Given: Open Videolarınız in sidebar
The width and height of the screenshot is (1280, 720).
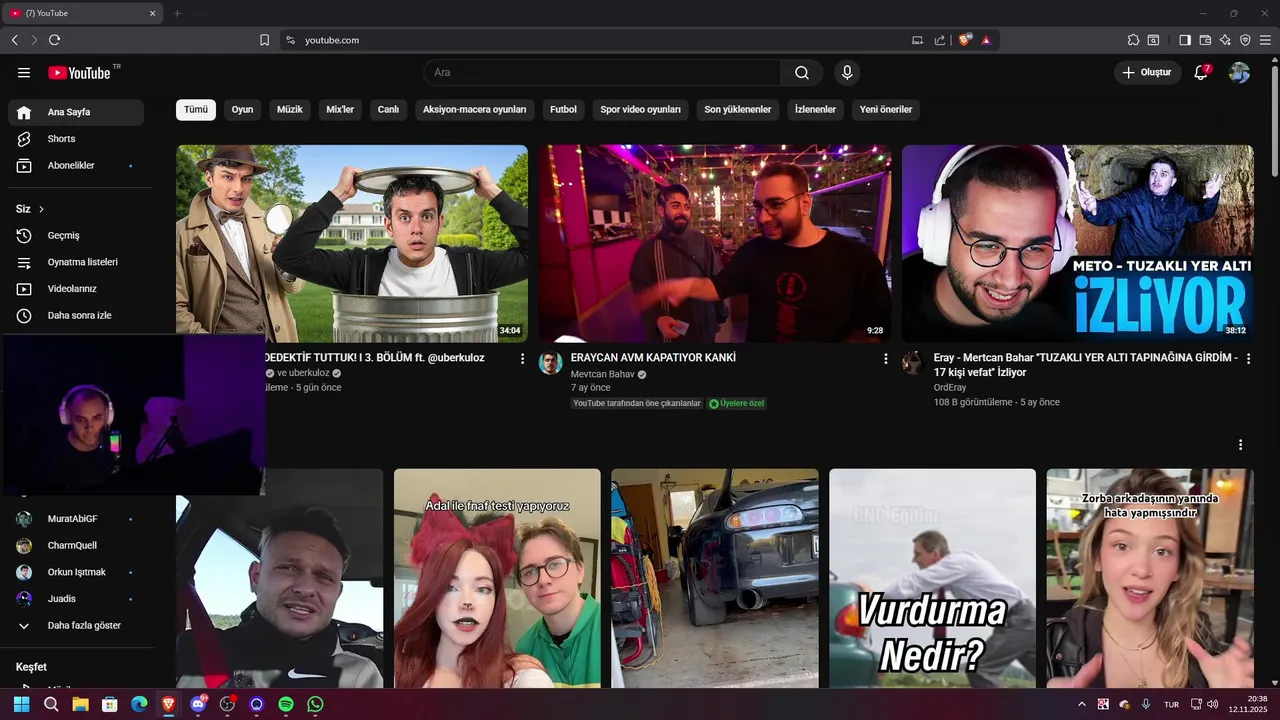Looking at the screenshot, I should 76,289.
